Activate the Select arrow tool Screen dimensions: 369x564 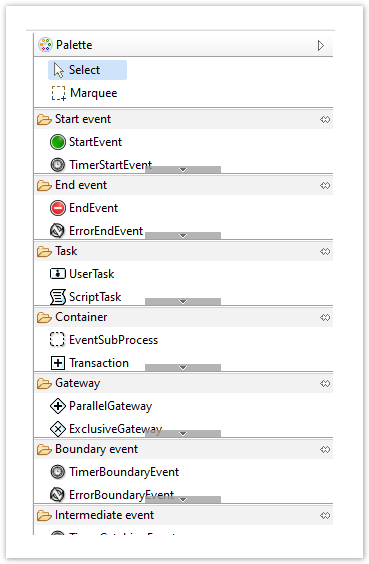tap(87, 70)
